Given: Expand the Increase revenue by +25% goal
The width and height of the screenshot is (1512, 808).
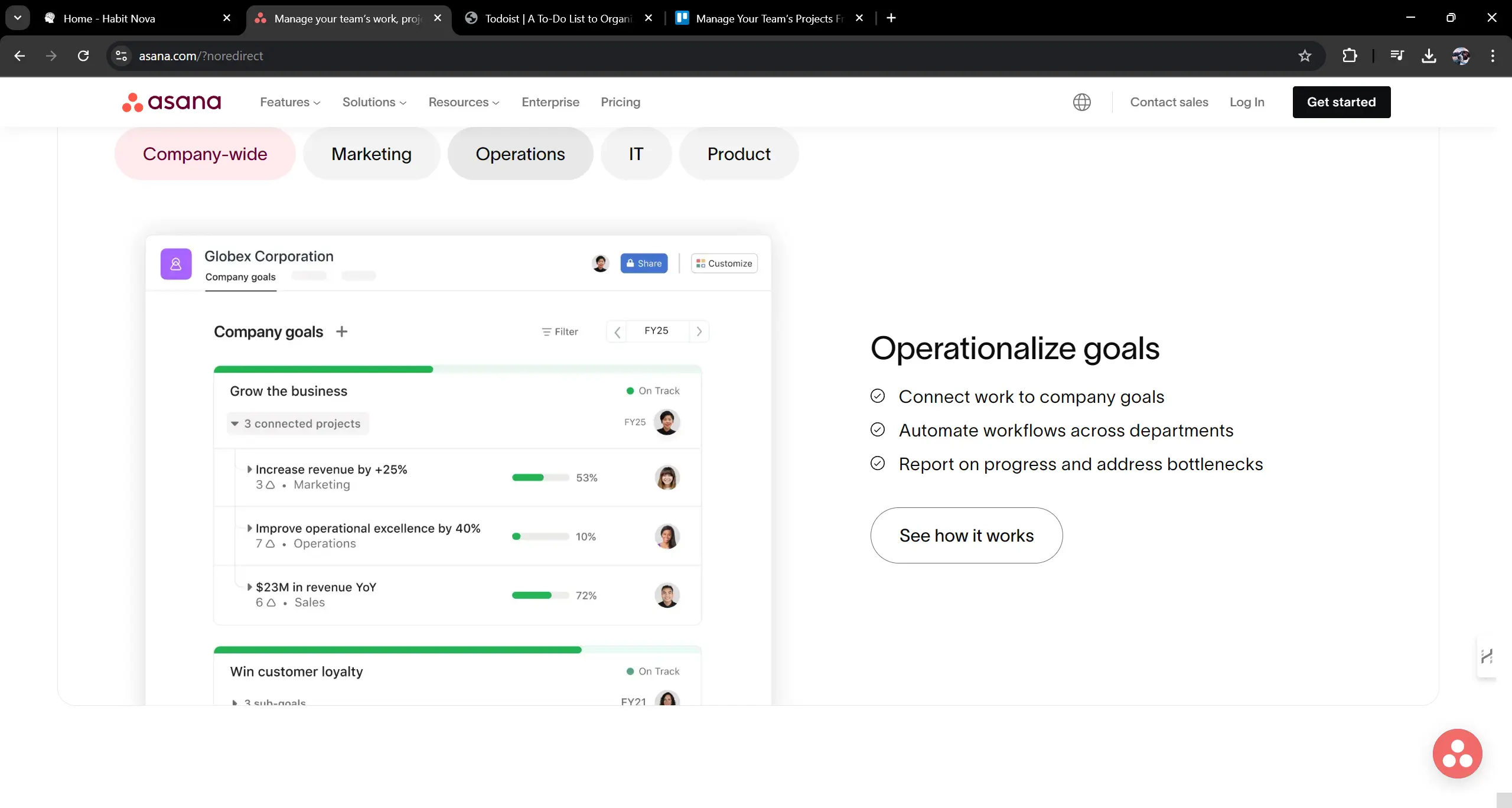Looking at the screenshot, I should tap(250, 469).
